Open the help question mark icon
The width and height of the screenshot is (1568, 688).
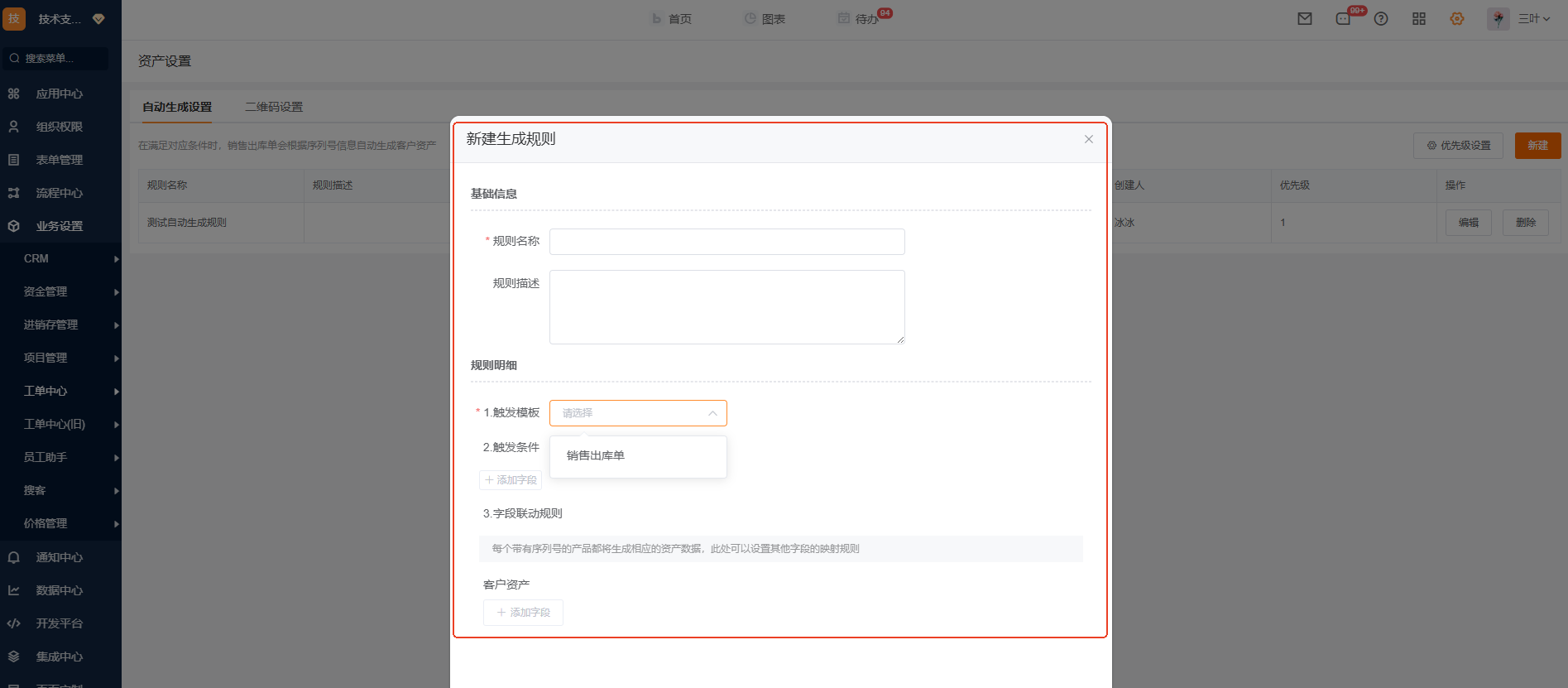point(1381,19)
